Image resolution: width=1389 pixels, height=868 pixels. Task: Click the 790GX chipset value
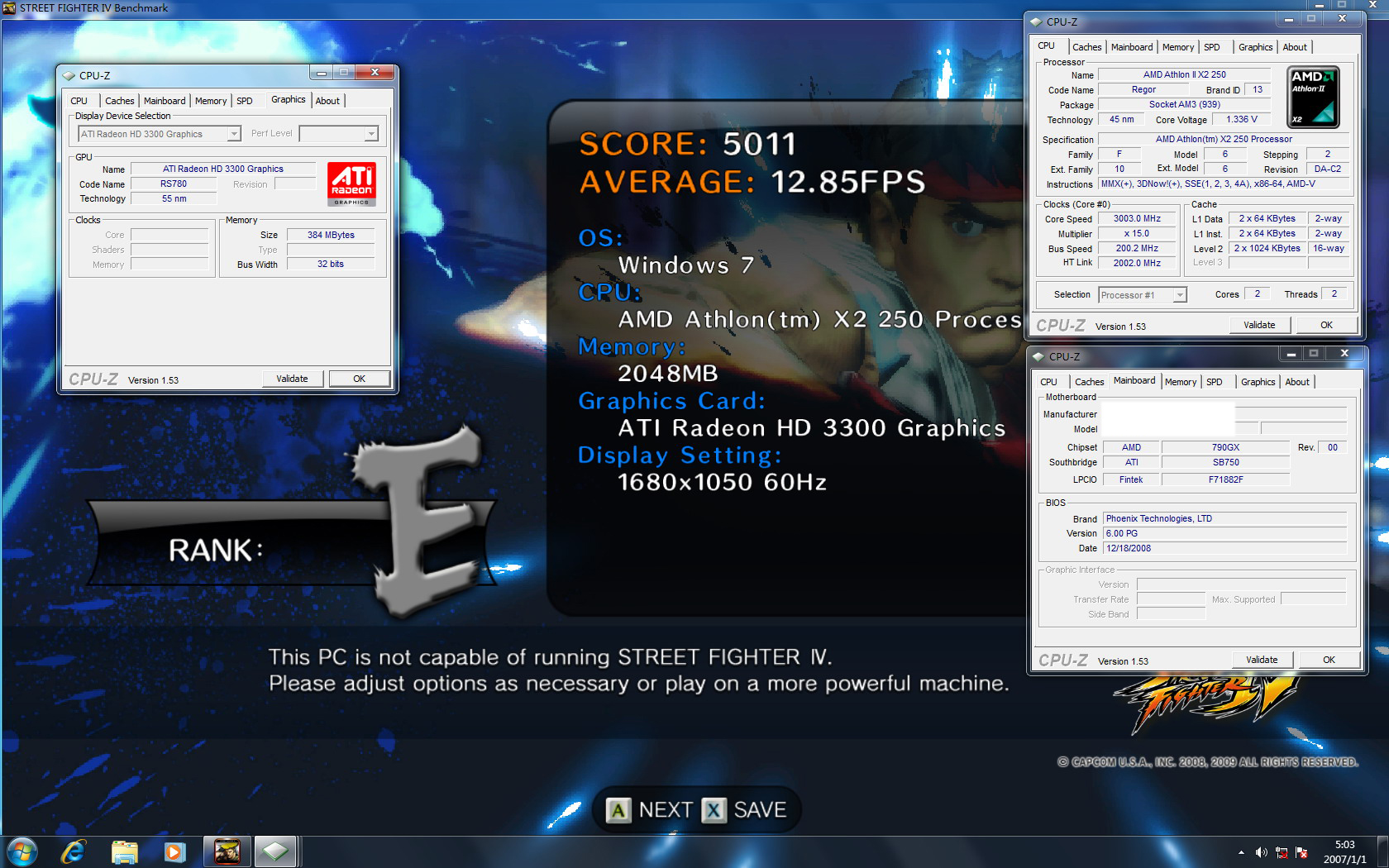click(1225, 447)
